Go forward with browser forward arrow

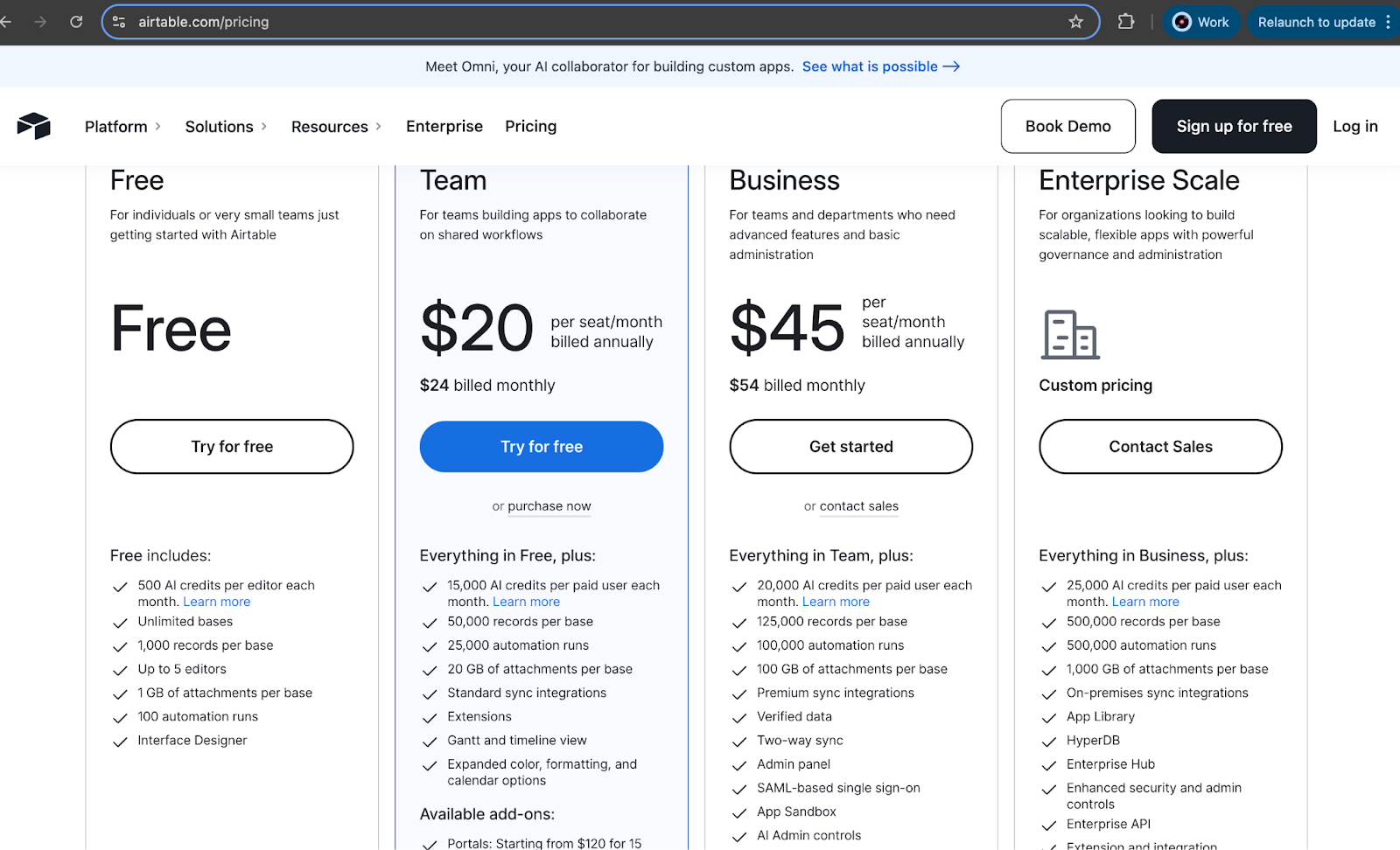tap(40, 22)
